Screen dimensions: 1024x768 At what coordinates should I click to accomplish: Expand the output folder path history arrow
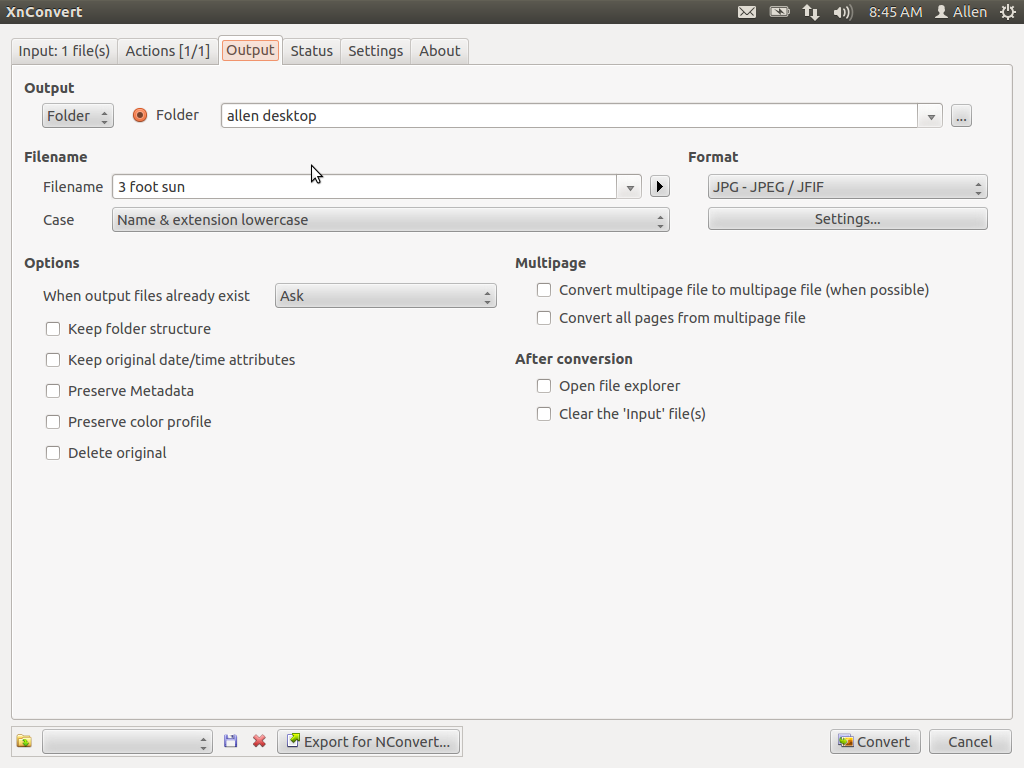(931, 116)
